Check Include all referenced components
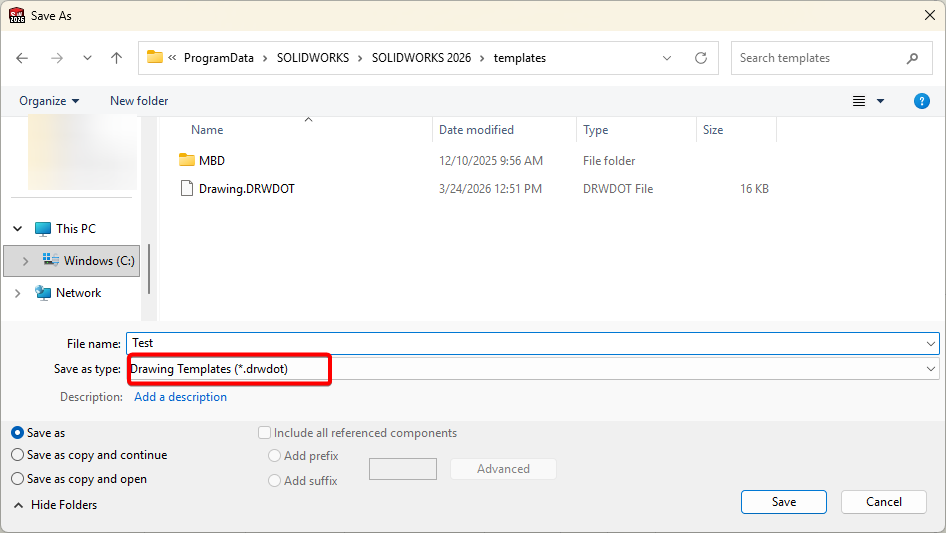The width and height of the screenshot is (946, 533). pos(264,433)
